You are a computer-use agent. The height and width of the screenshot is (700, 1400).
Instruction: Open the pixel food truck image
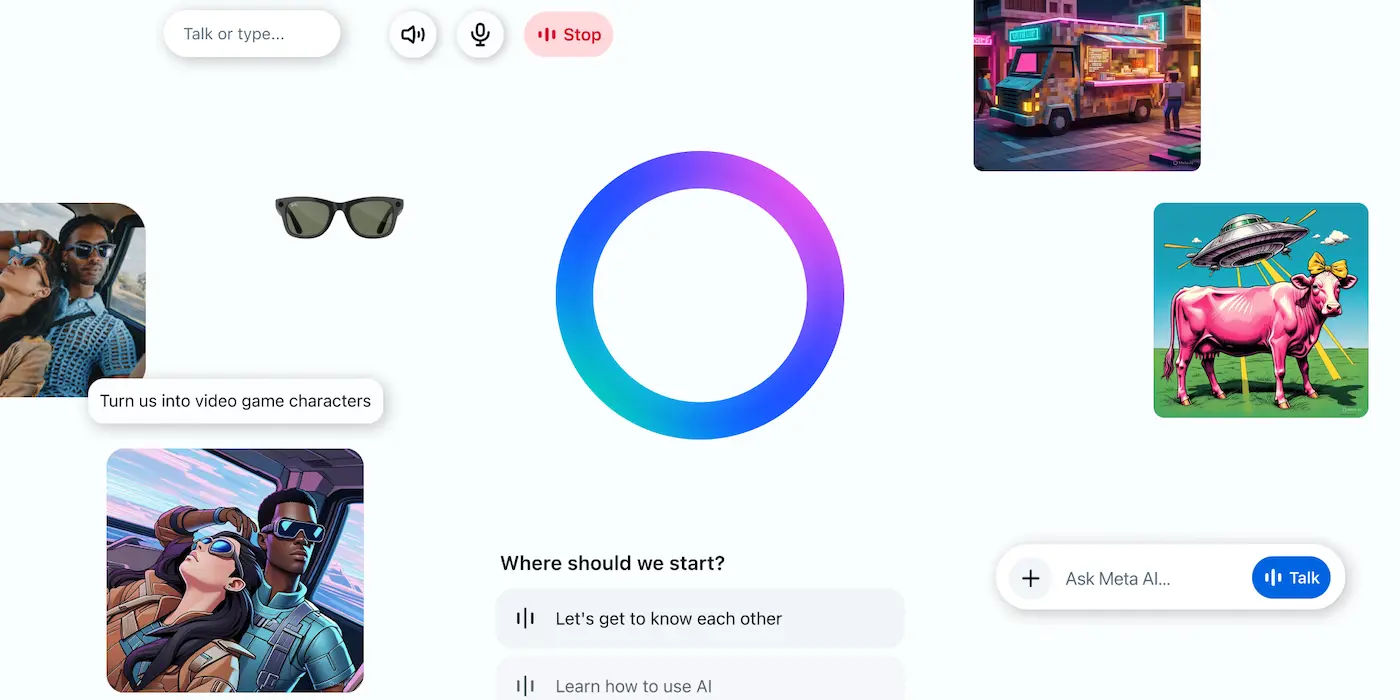click(x=1087, y=85)
